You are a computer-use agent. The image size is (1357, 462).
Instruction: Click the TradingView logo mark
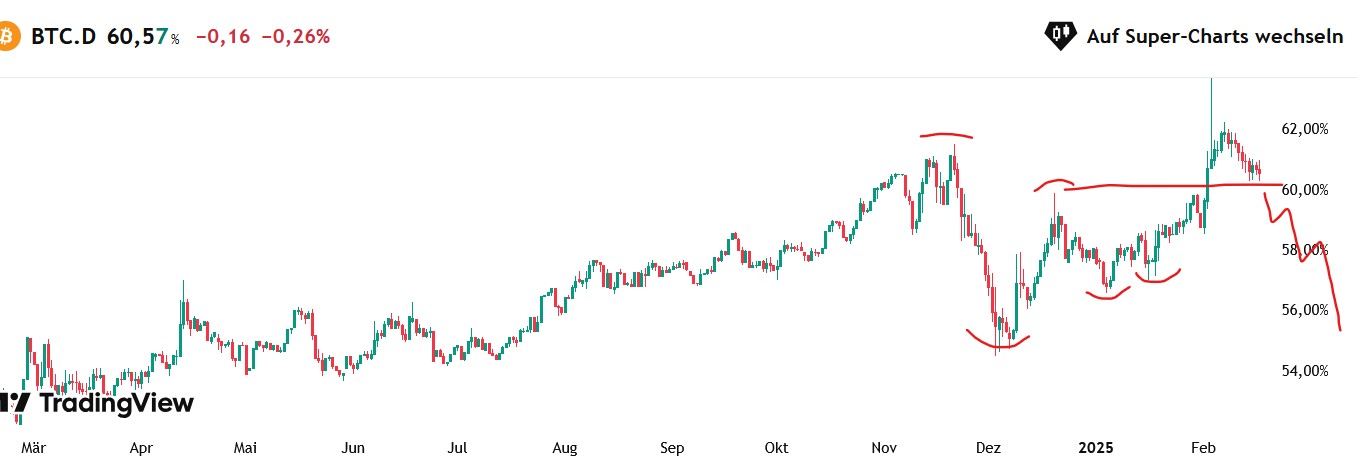pyautogui.click(x=15, y=404)
